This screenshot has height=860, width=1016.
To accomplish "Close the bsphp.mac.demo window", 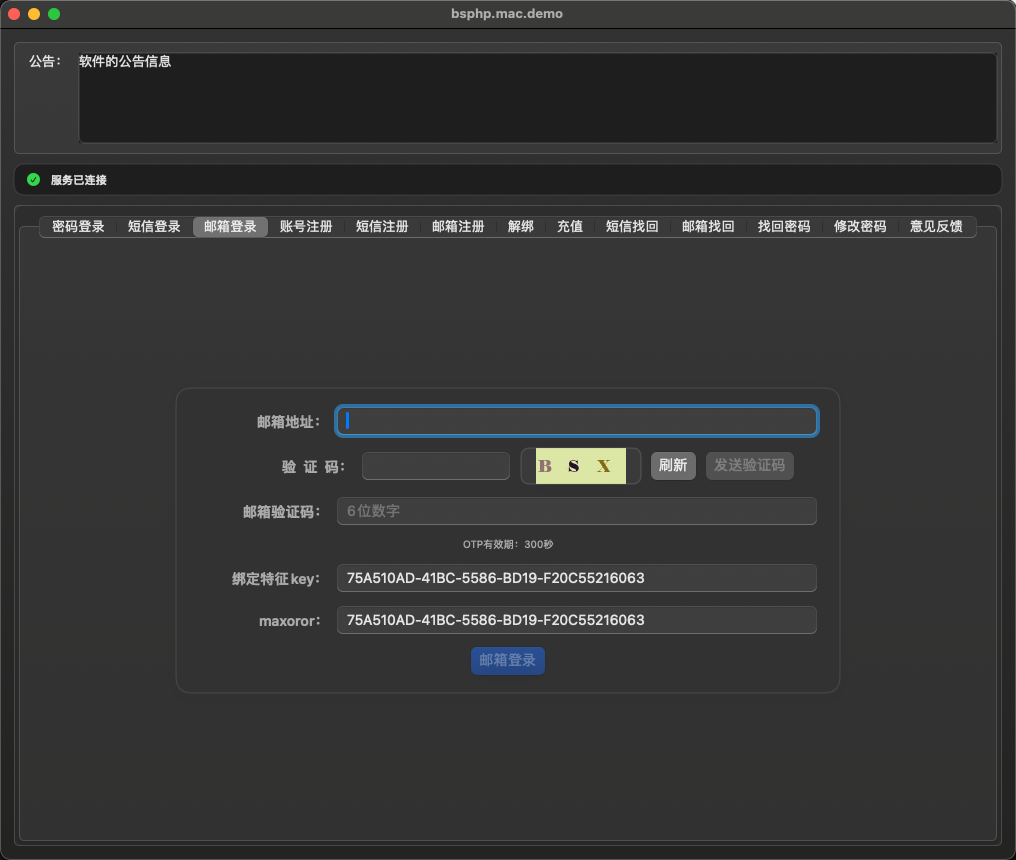I will (x=14, y=14).
